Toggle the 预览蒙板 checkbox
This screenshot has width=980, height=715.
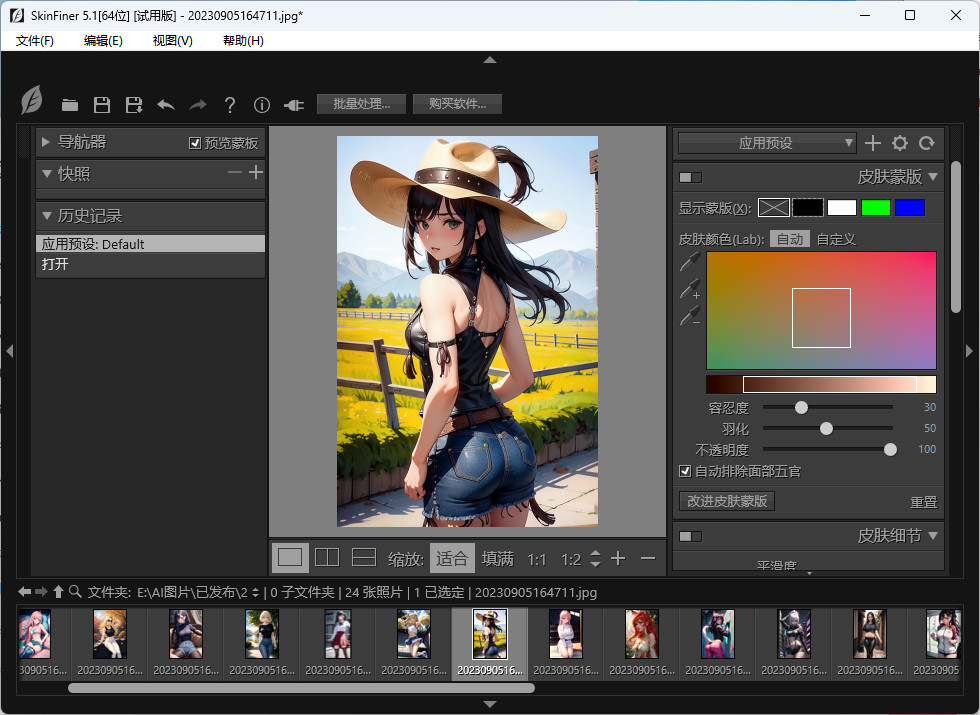pos(195,143)
